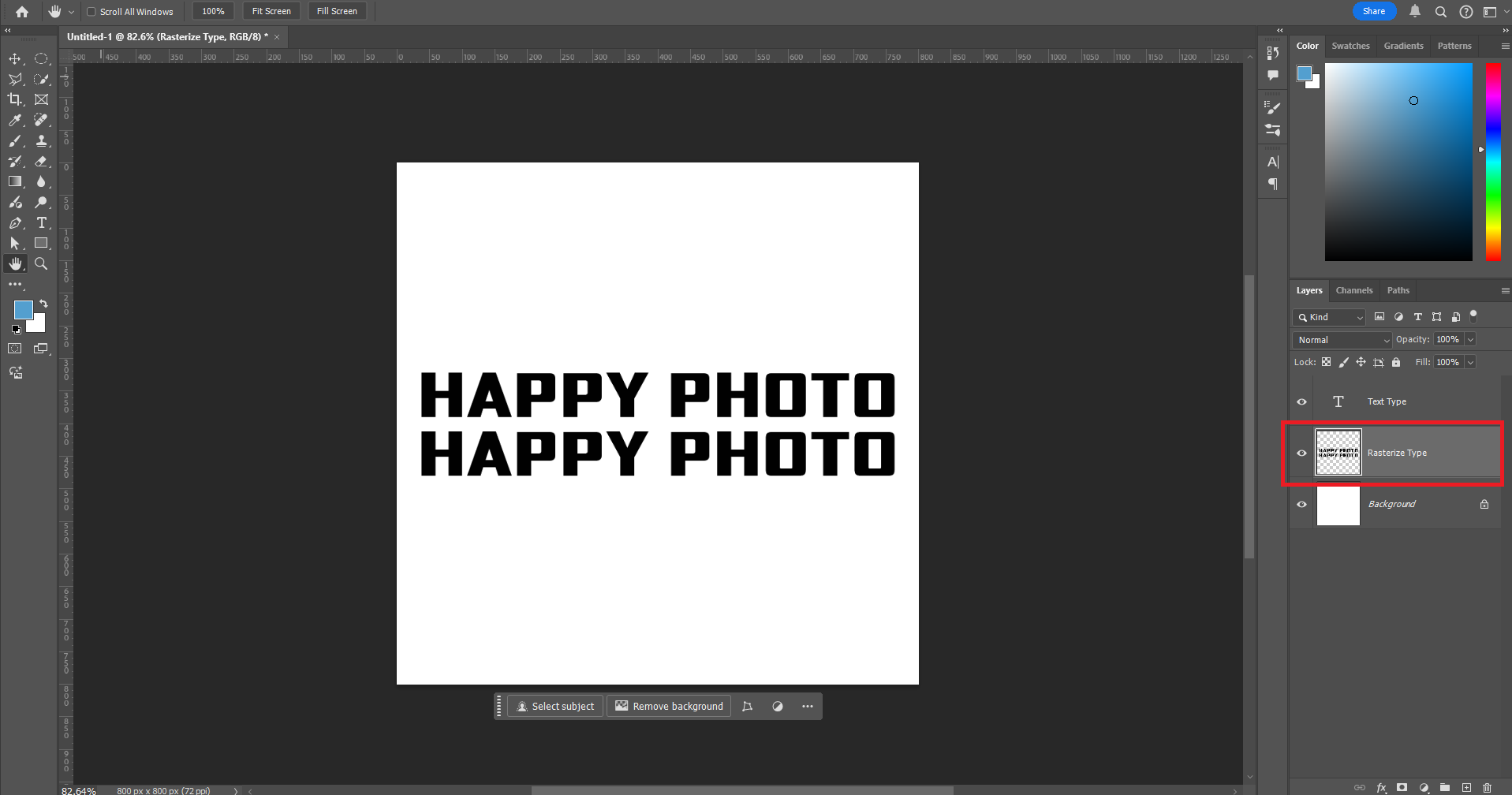This screenshot has width=1512, height=795.
Task: Click the Home icon
Action: point(22,12)
